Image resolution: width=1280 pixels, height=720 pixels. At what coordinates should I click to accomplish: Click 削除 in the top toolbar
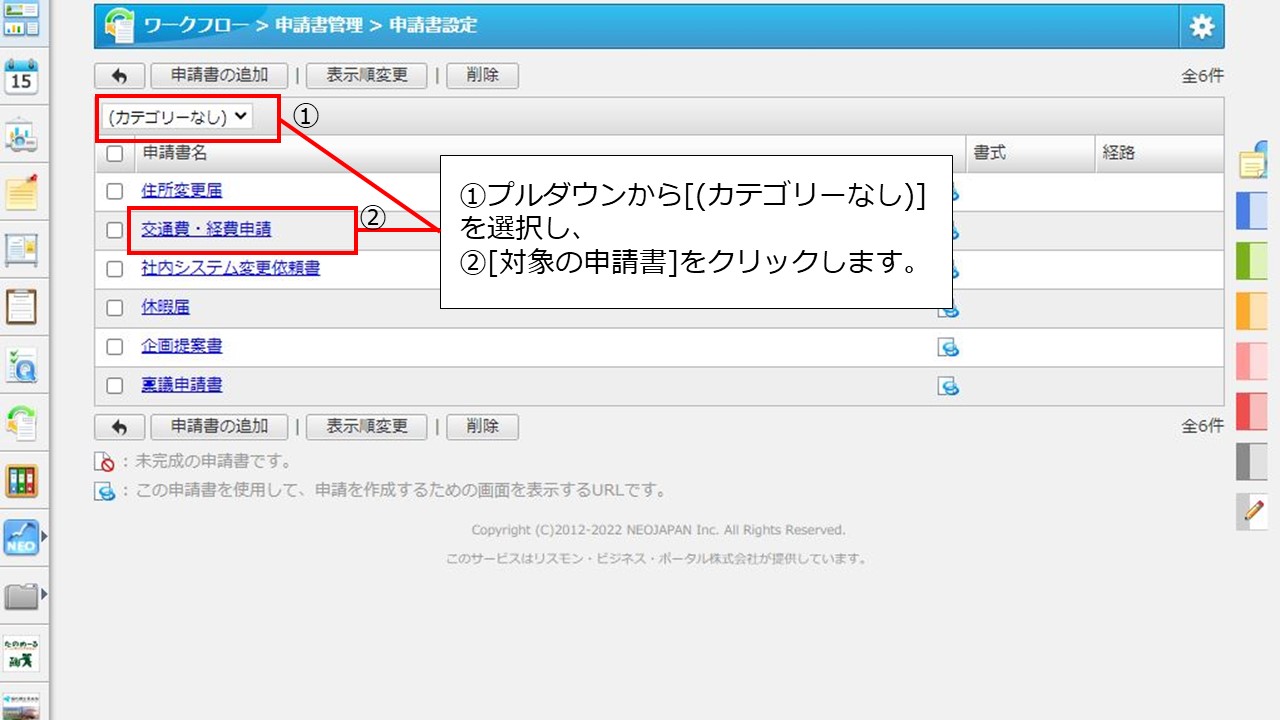(482, 75)
